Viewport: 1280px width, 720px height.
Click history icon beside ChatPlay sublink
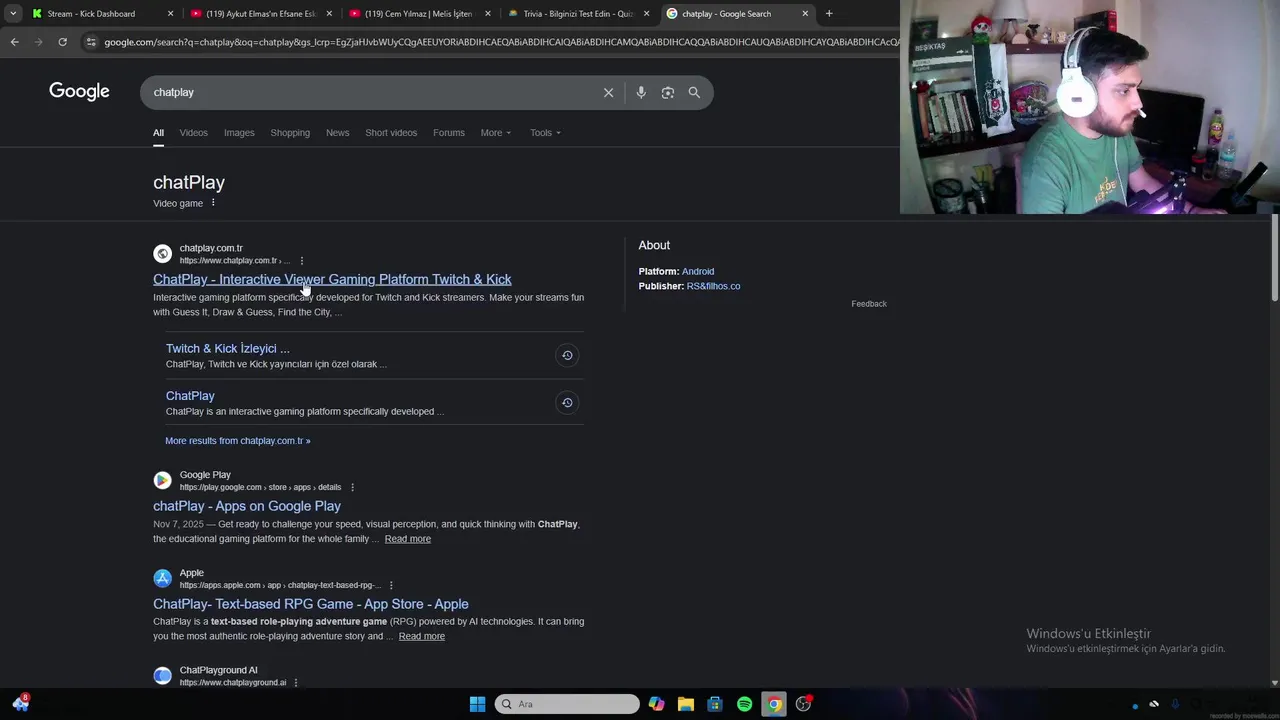(x=567, y=402)
